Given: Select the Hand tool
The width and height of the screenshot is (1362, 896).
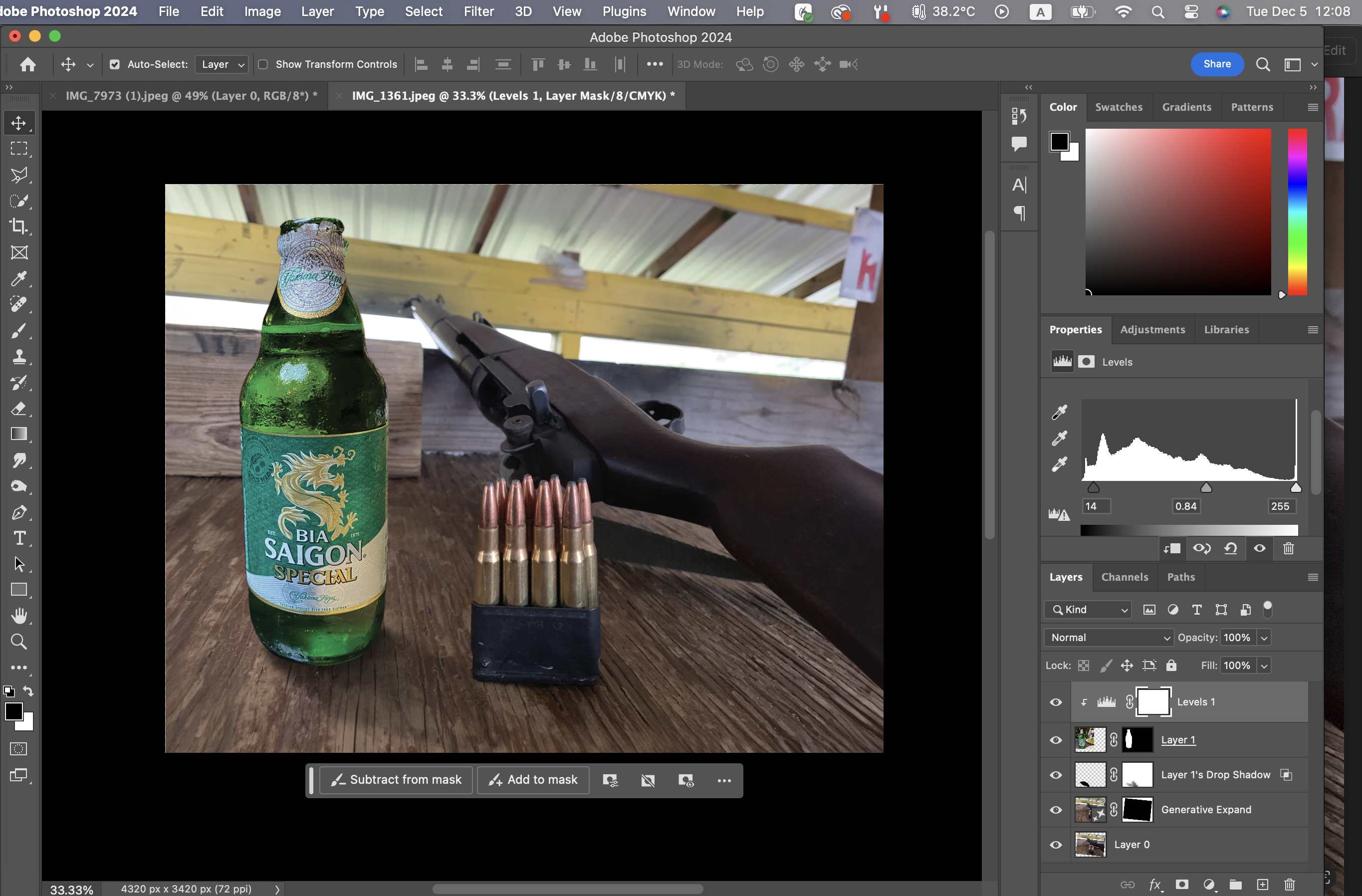Looking at the screenshot, I should (19, 616).
